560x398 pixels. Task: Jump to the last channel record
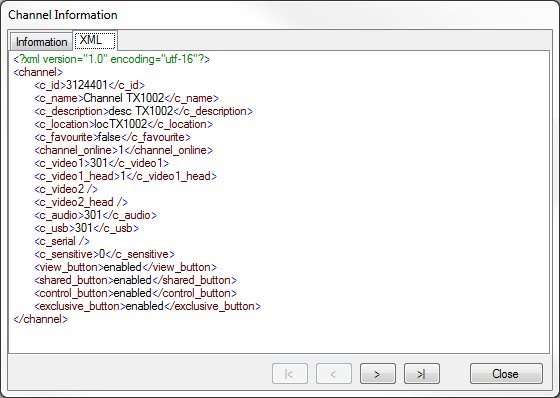point(421,374)
